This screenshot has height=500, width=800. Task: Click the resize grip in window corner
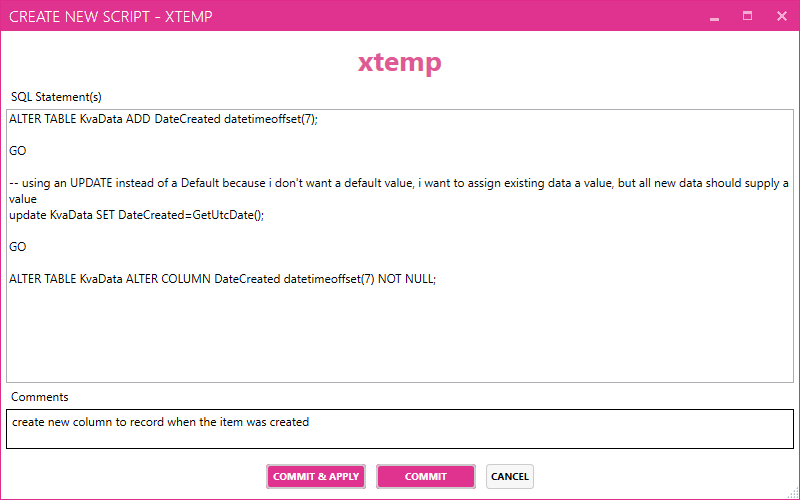[x=793, y=493]
